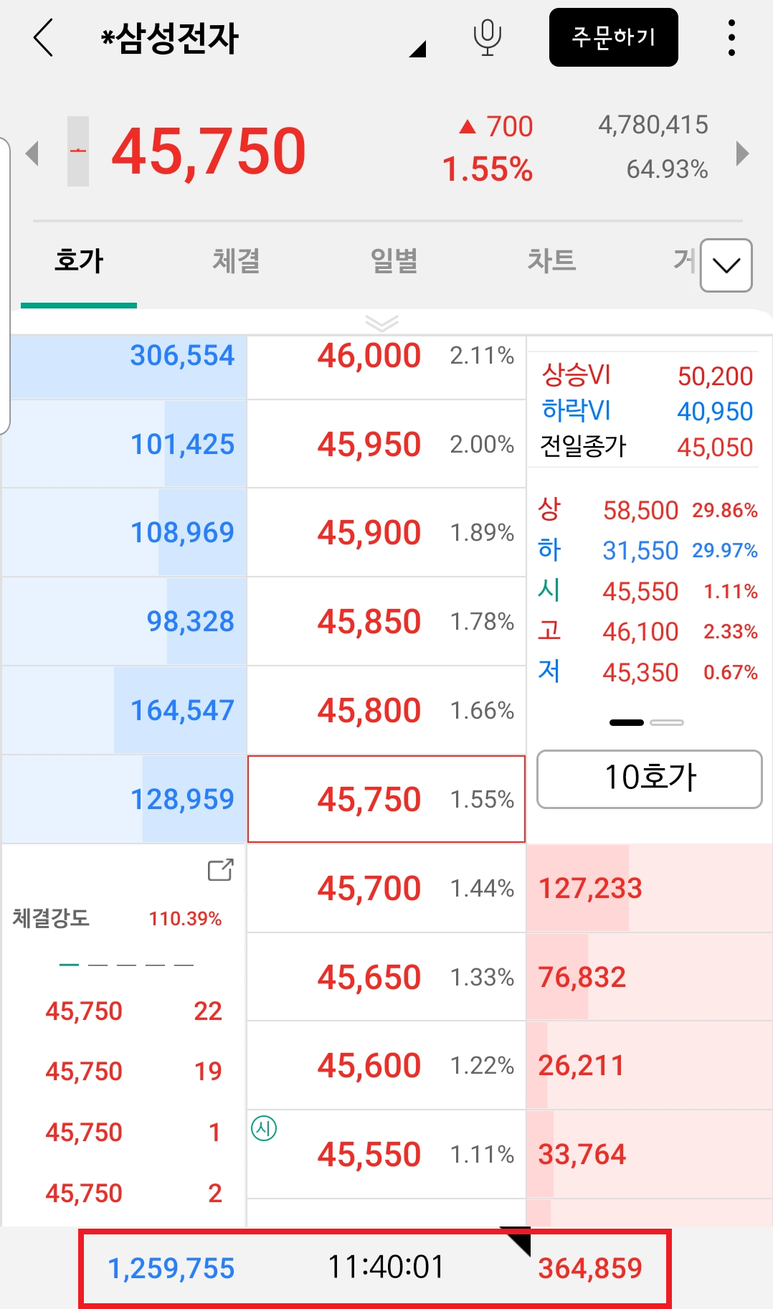773x1309 pixels.
Task: Switch to the 차트 tab
Action: coord(551,261)
